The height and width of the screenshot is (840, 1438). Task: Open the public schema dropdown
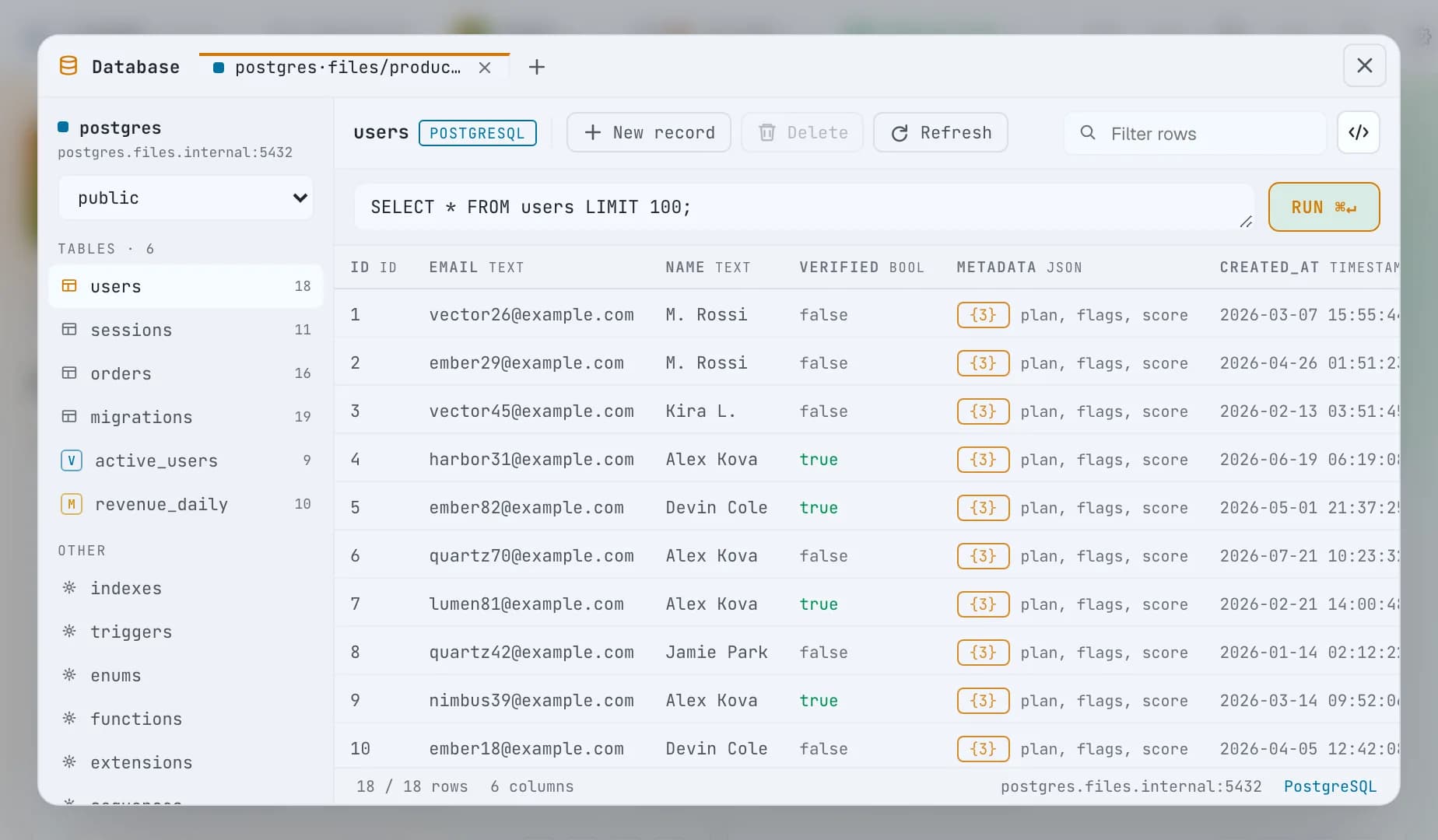tap(186, 198)
